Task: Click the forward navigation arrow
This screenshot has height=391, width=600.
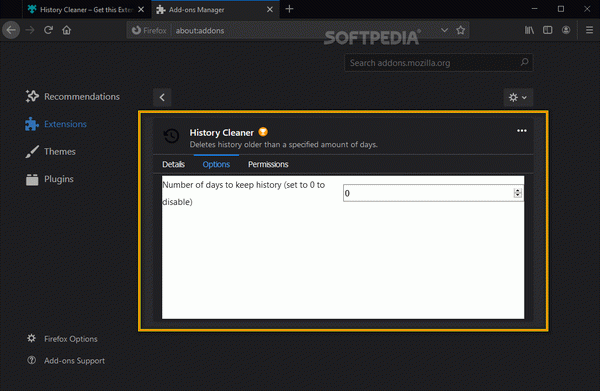Action: 30,30
